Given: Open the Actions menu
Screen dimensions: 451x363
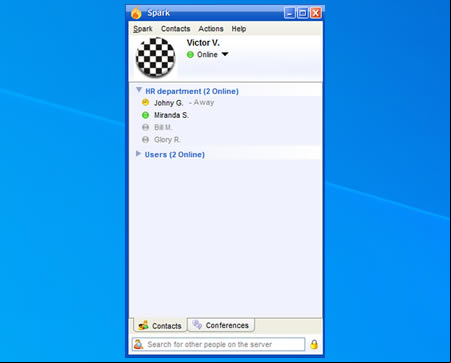Looking at the screenshot, I should click(211, 29).
